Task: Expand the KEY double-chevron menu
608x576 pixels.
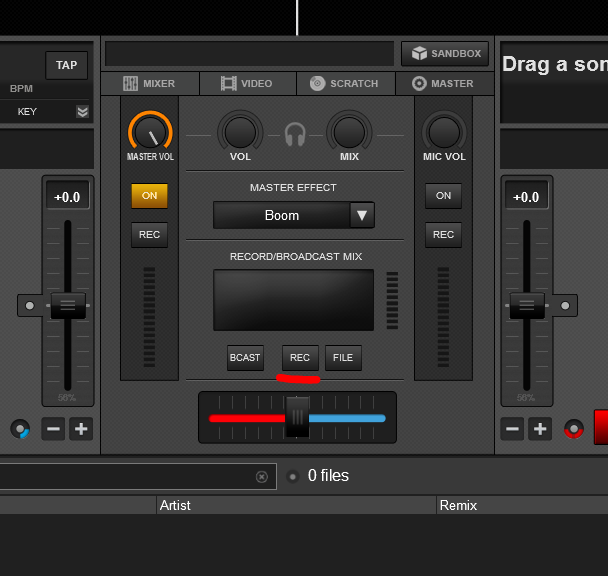Action: [83, 112]
